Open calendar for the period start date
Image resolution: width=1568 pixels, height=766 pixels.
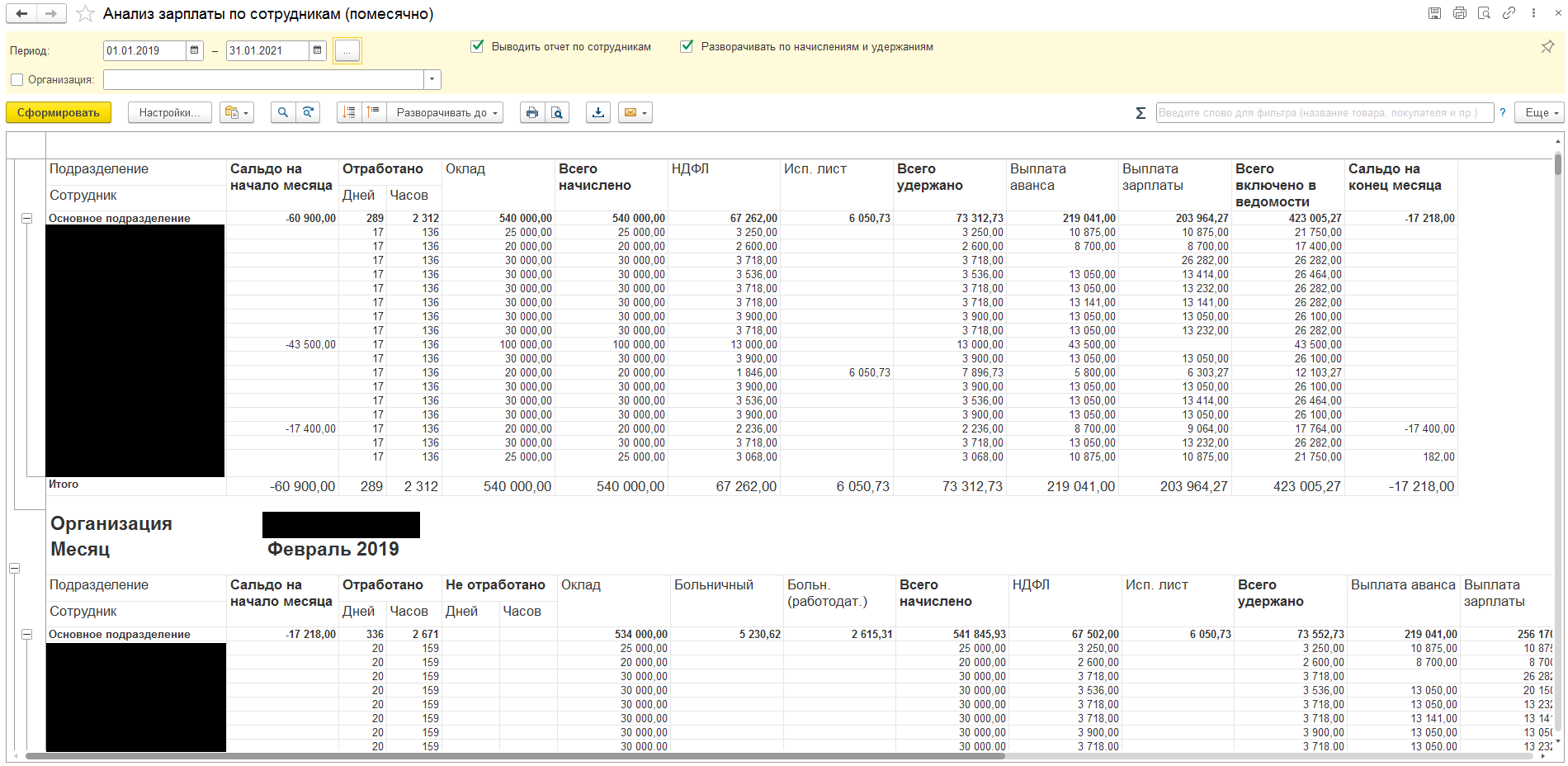pos(195,51)
